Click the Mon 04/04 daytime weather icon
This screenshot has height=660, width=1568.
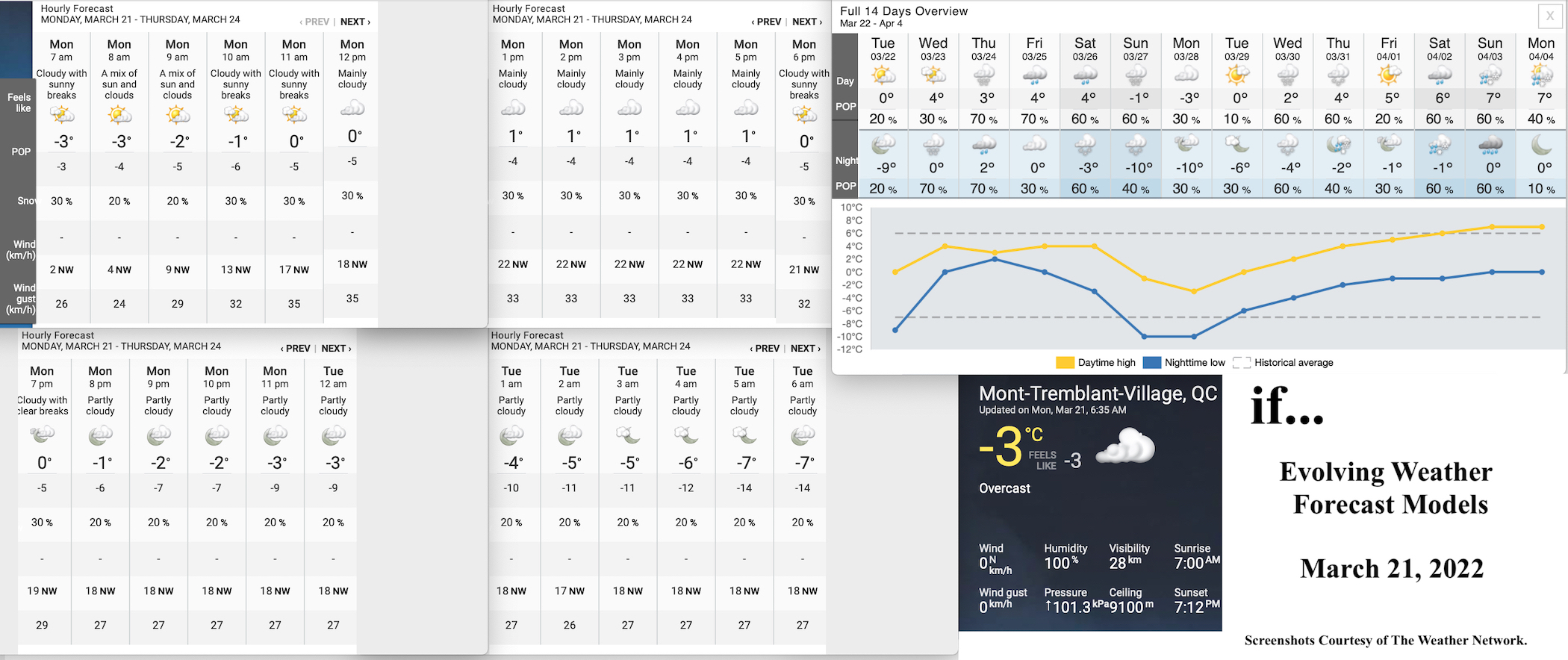tap(1541, 75)
